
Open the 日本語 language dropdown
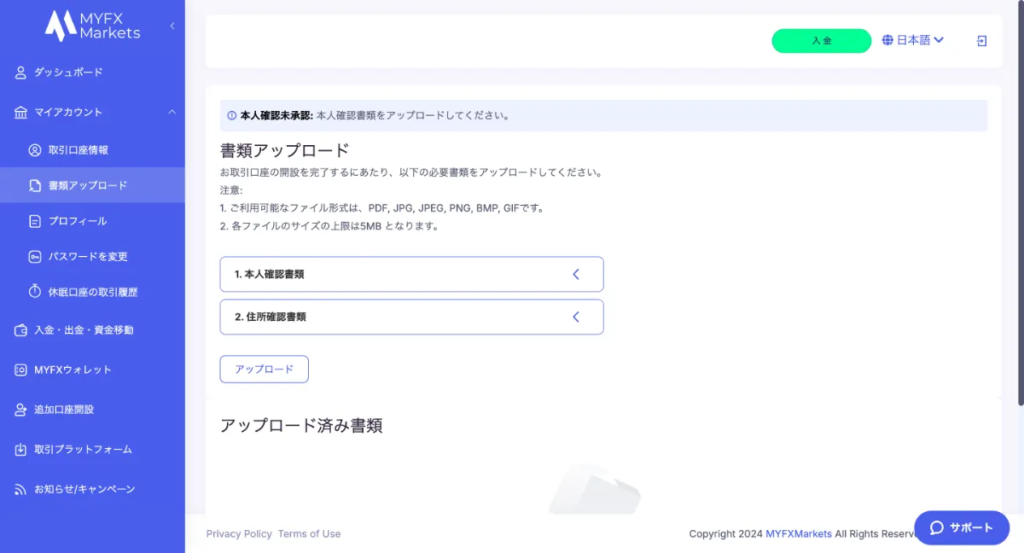913,40
